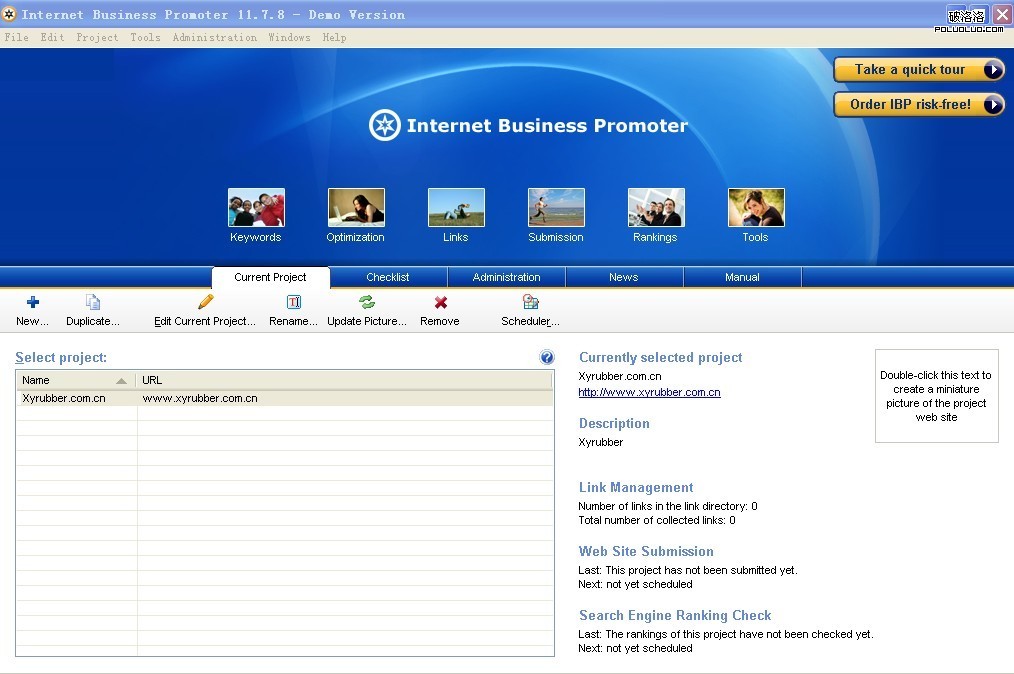Open the Administration menu in menu bar

click(x=214, y=37)
